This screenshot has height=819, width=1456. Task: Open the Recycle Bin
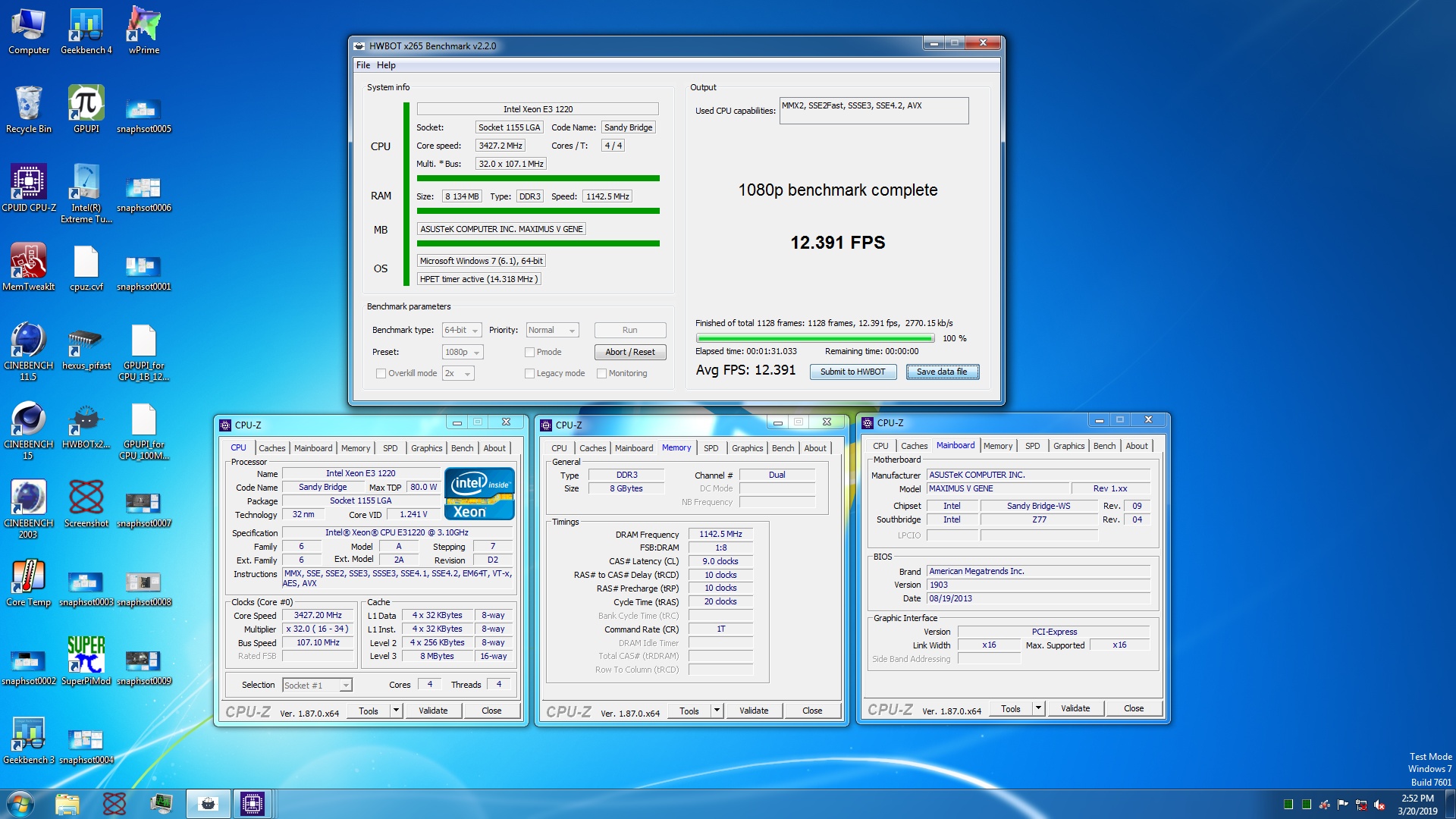[29, 110]
